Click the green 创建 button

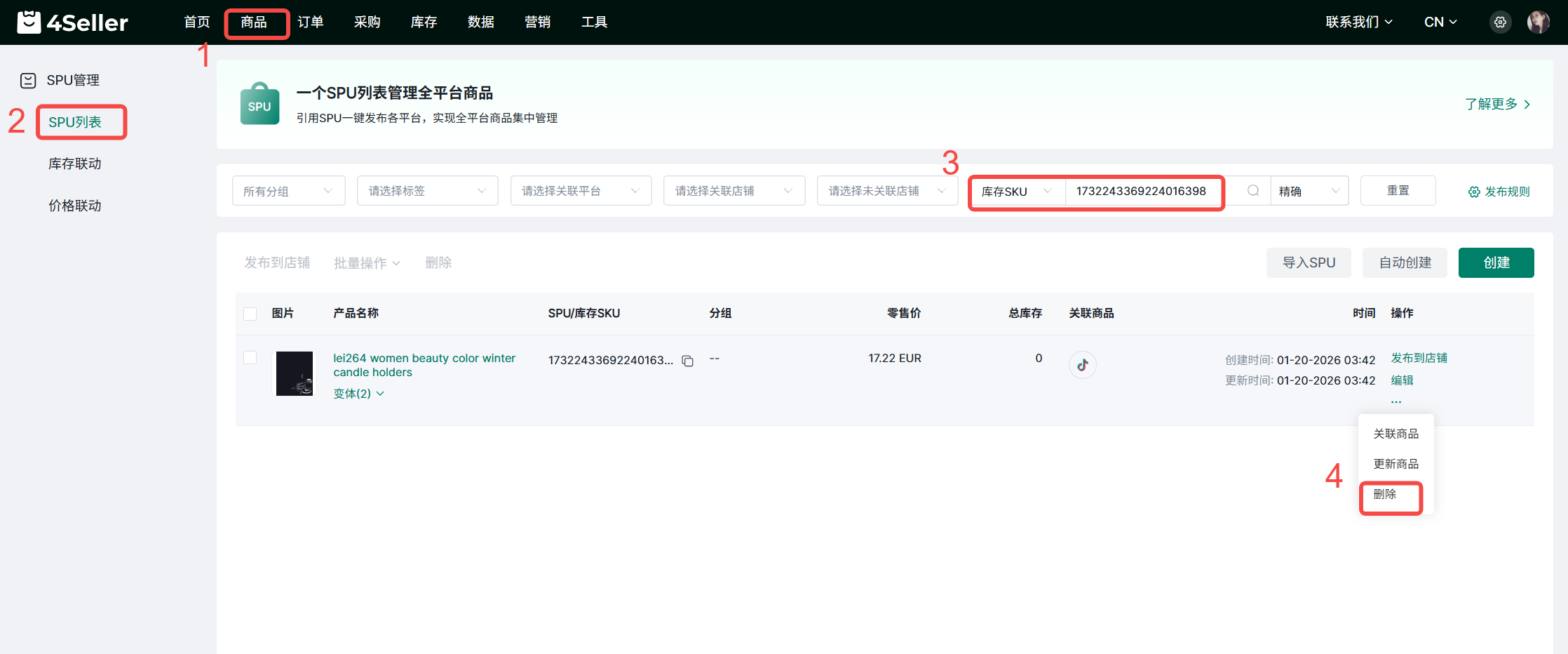pyautogui.click(x=1496, y=262)
